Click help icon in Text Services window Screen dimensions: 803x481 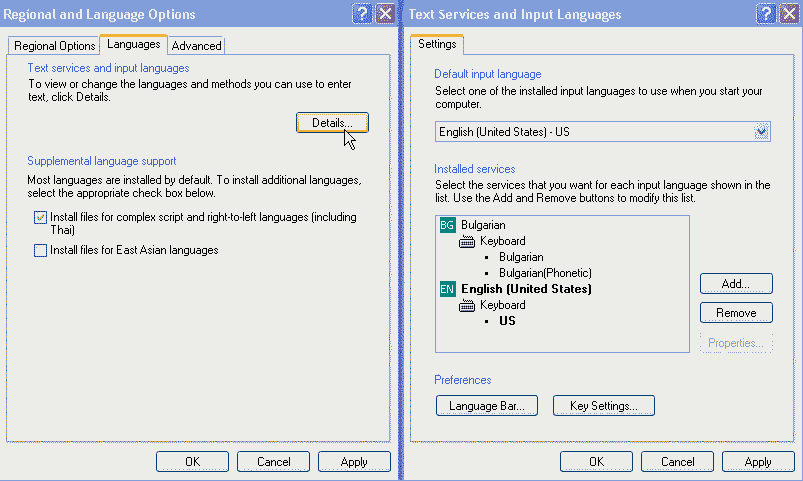[767, 14]
